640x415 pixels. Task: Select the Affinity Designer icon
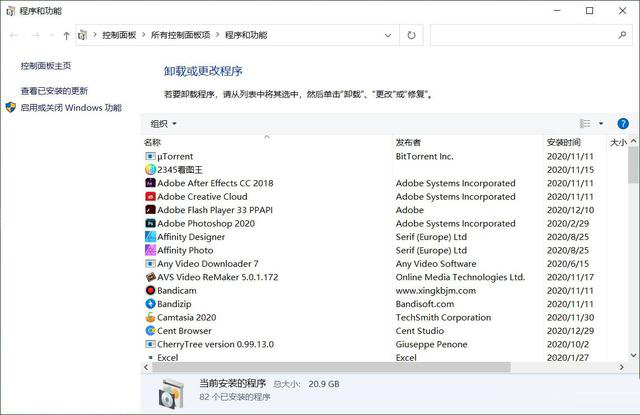pos(150,237)
